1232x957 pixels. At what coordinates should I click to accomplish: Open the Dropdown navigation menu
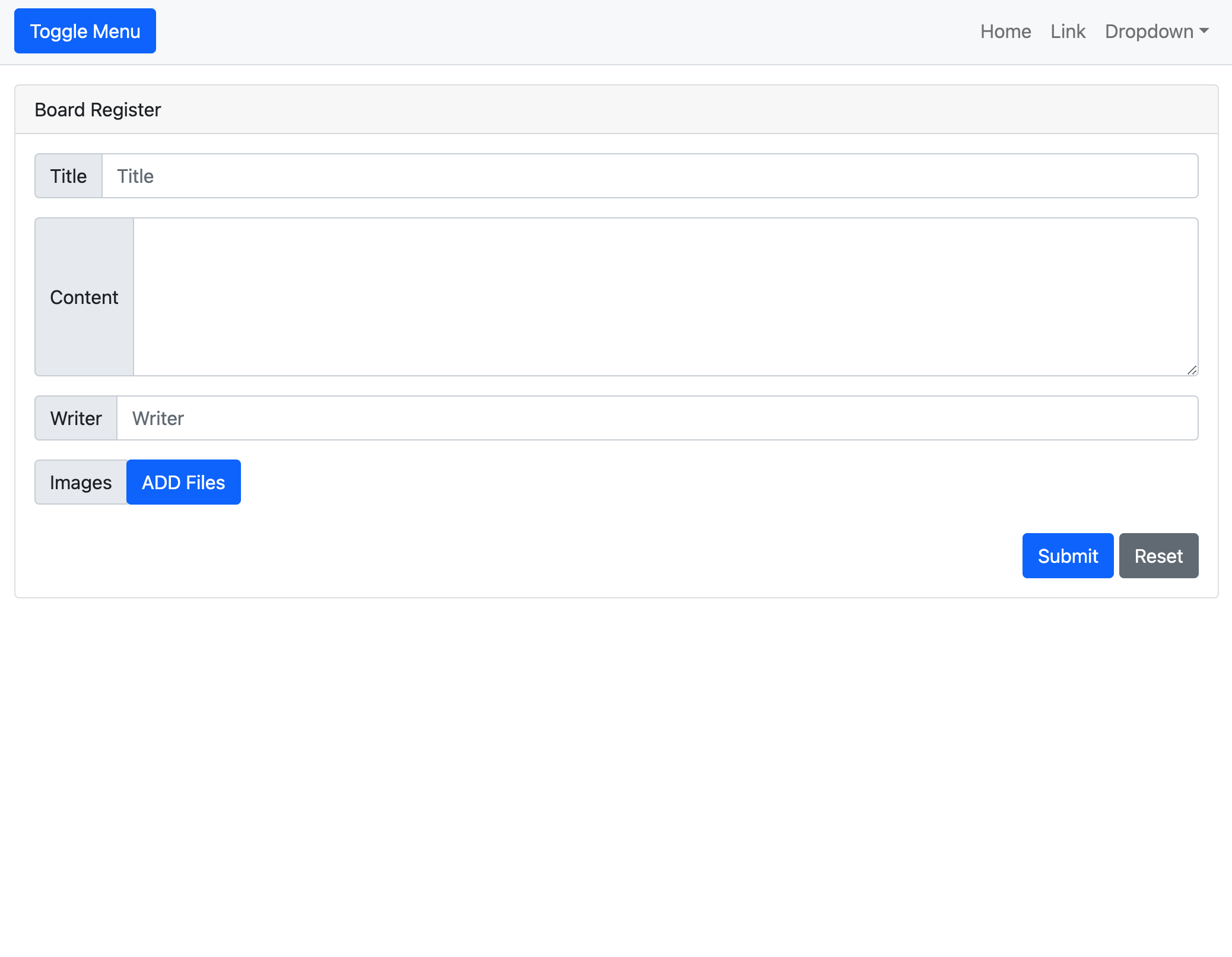click(1156, 31)
